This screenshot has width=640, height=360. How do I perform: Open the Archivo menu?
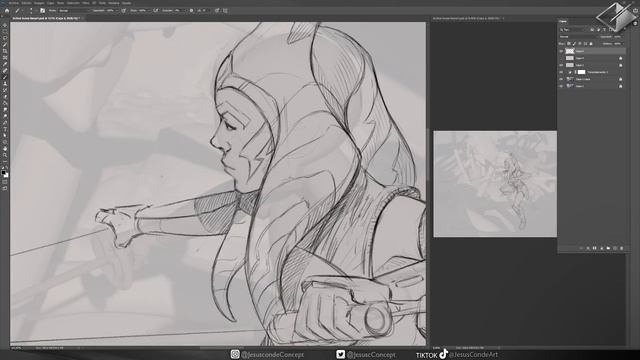click(14, 3)
